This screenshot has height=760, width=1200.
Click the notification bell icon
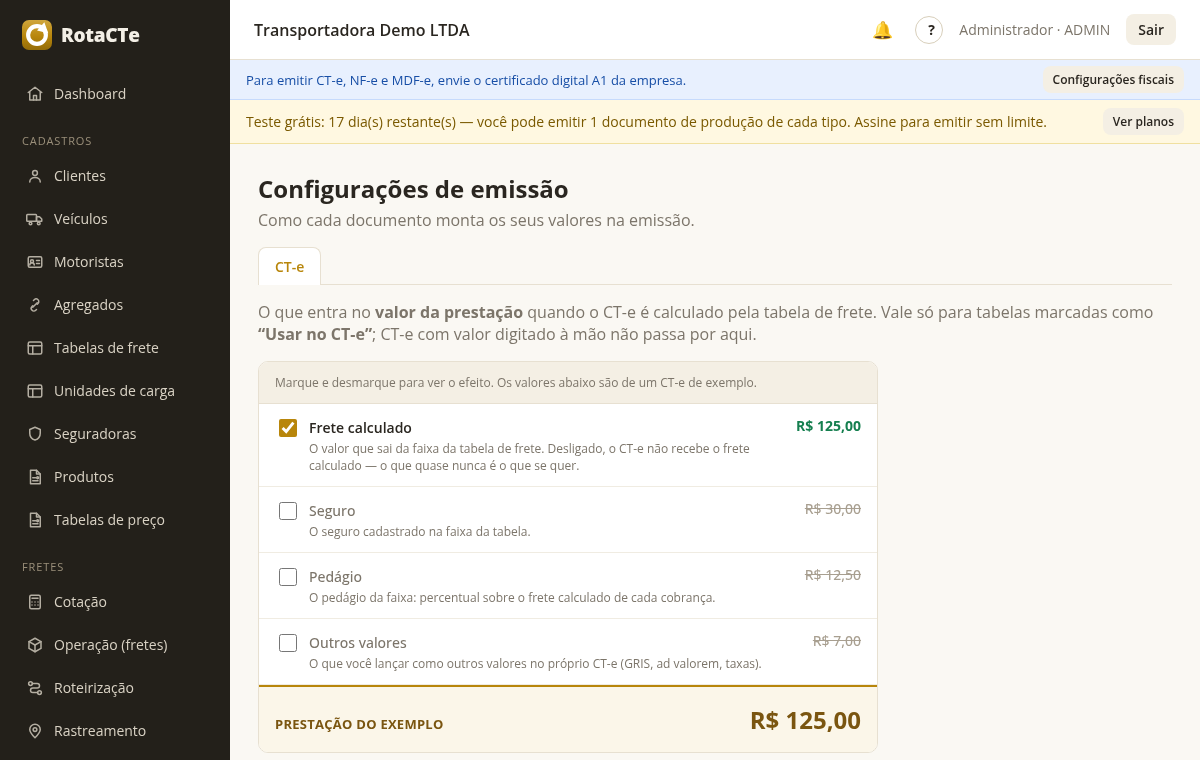coord(882,30)
